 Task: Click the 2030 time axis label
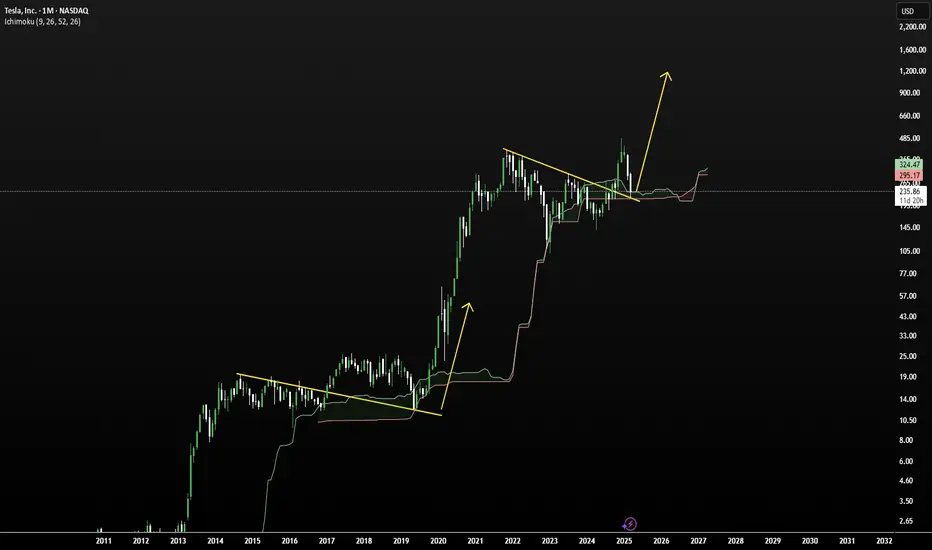(810, 541)
